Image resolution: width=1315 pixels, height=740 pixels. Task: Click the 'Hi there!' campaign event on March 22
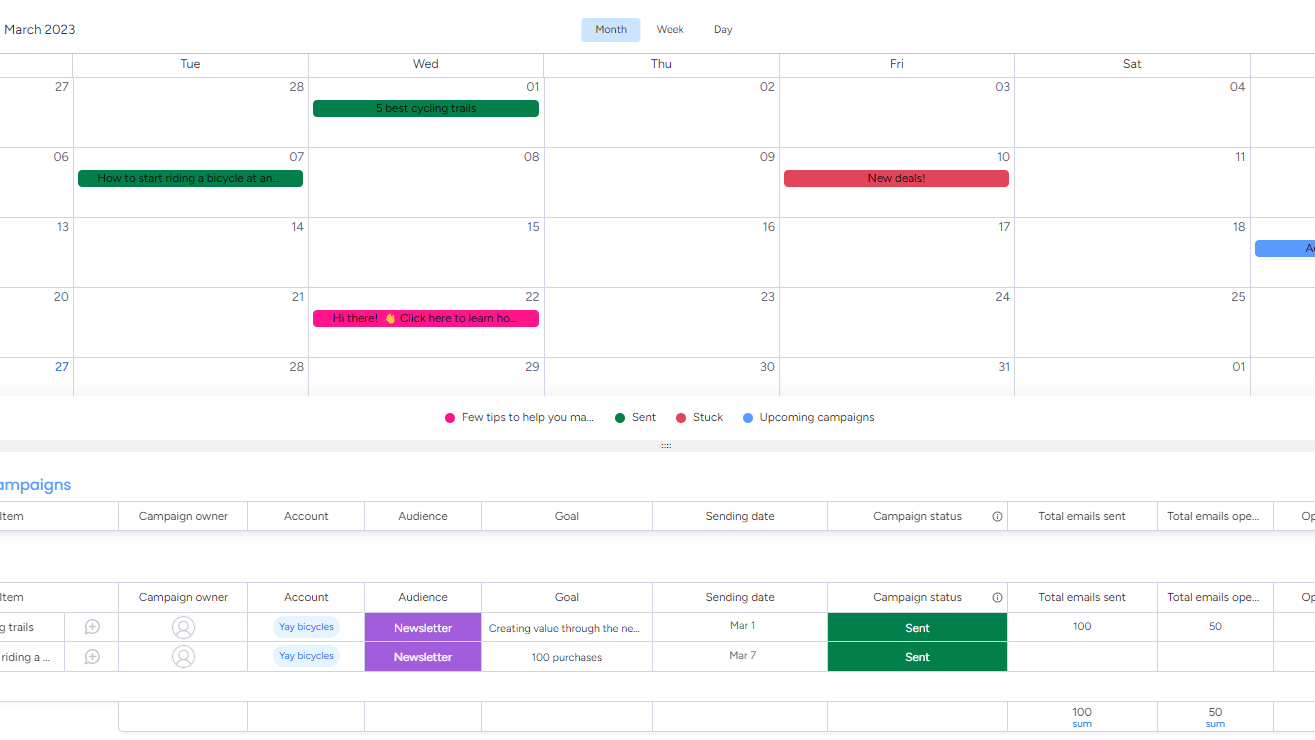[x=425, y=318]
